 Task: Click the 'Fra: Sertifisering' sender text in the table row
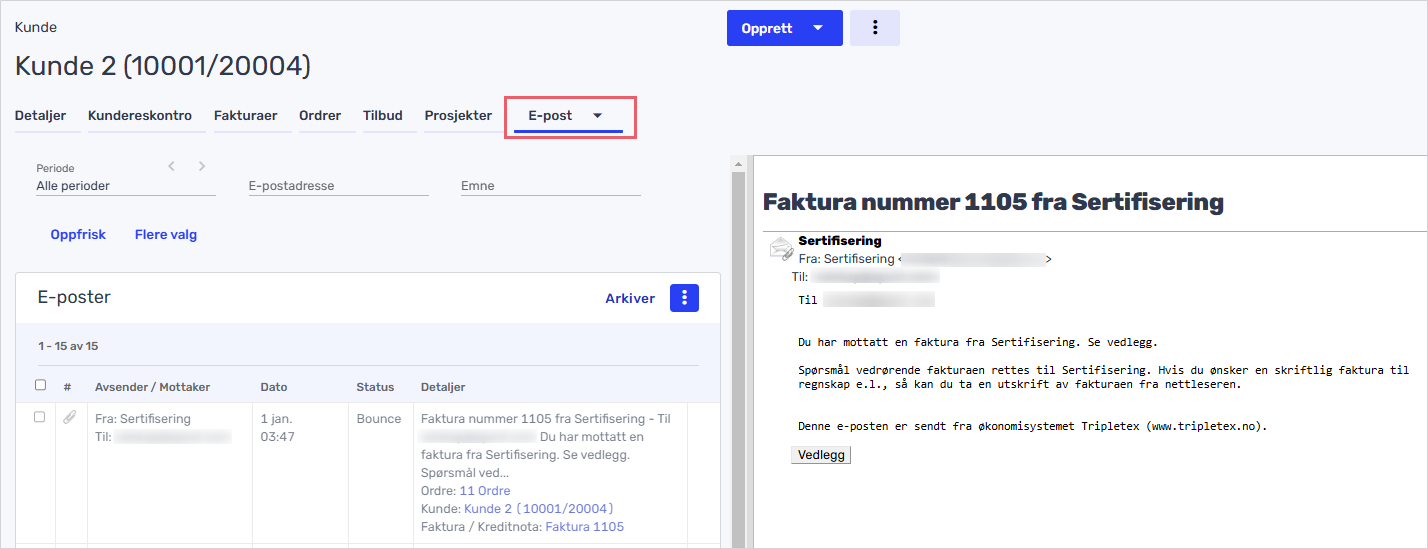tap(143, 419)
